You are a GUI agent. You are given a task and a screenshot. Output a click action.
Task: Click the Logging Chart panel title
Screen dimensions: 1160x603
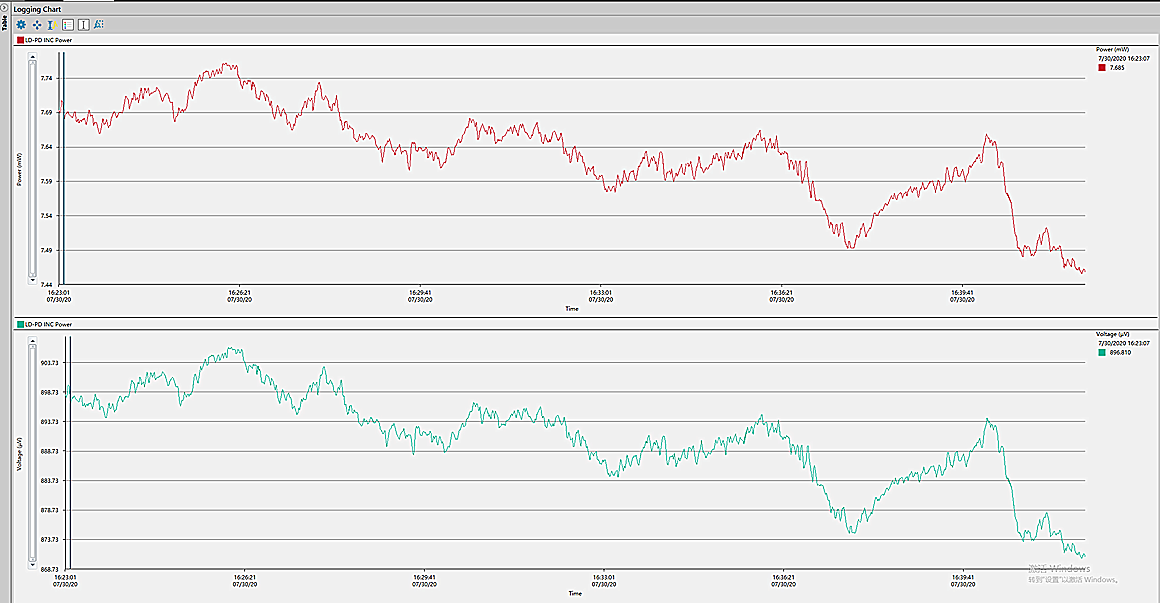click(38, 9)
